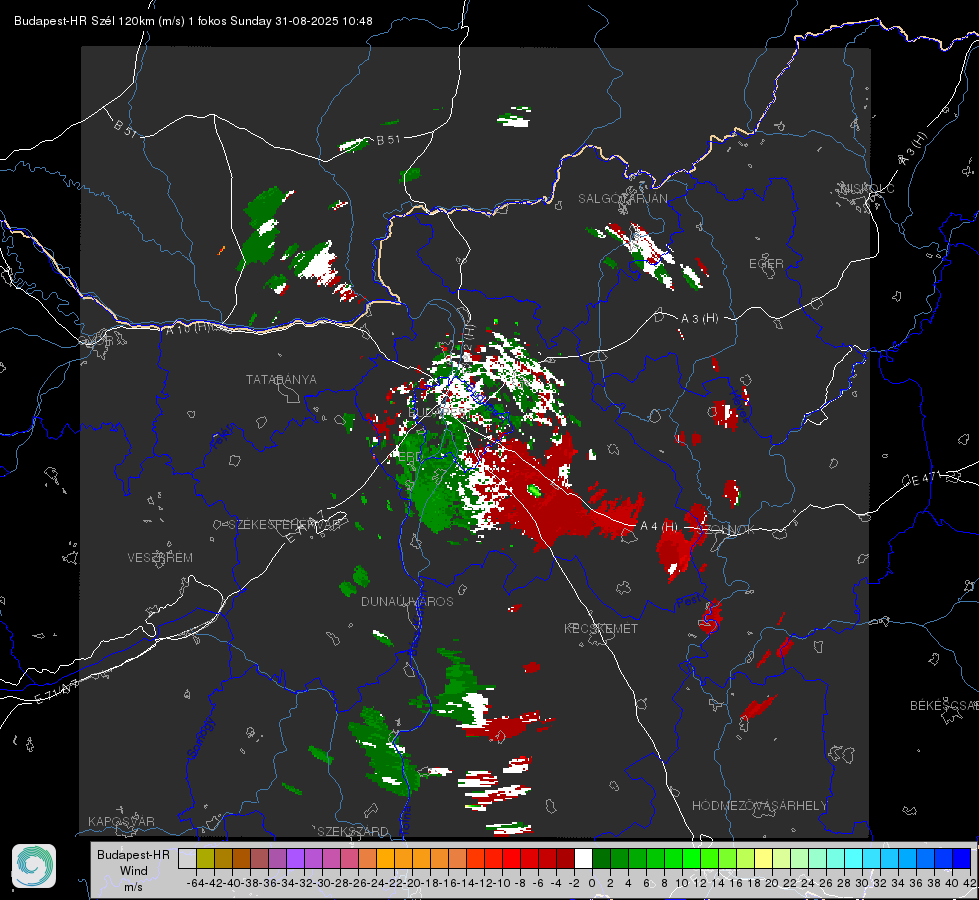Click the BÉKÉSCSABA city label

tap(944, 705)
